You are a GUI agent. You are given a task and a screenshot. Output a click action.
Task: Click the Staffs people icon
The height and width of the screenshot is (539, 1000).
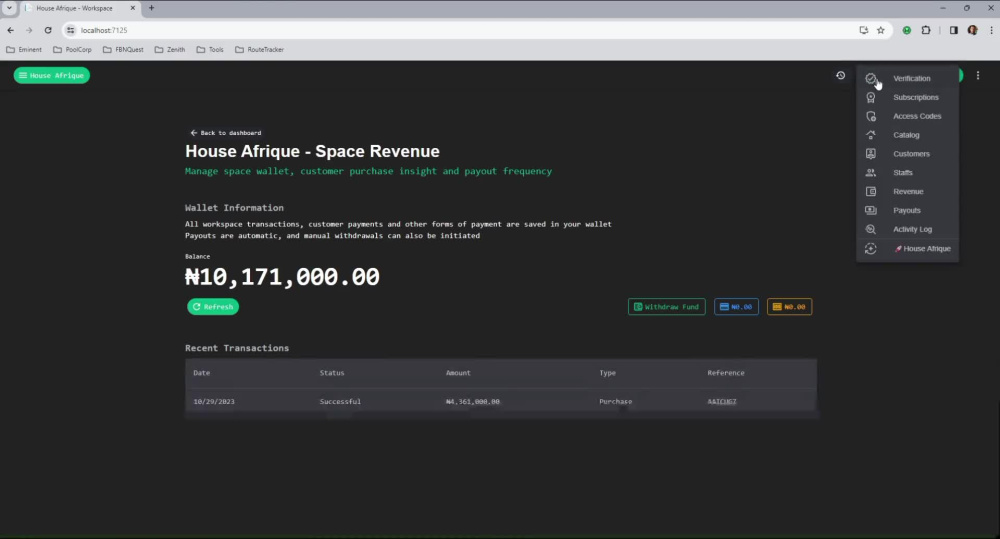871,173
